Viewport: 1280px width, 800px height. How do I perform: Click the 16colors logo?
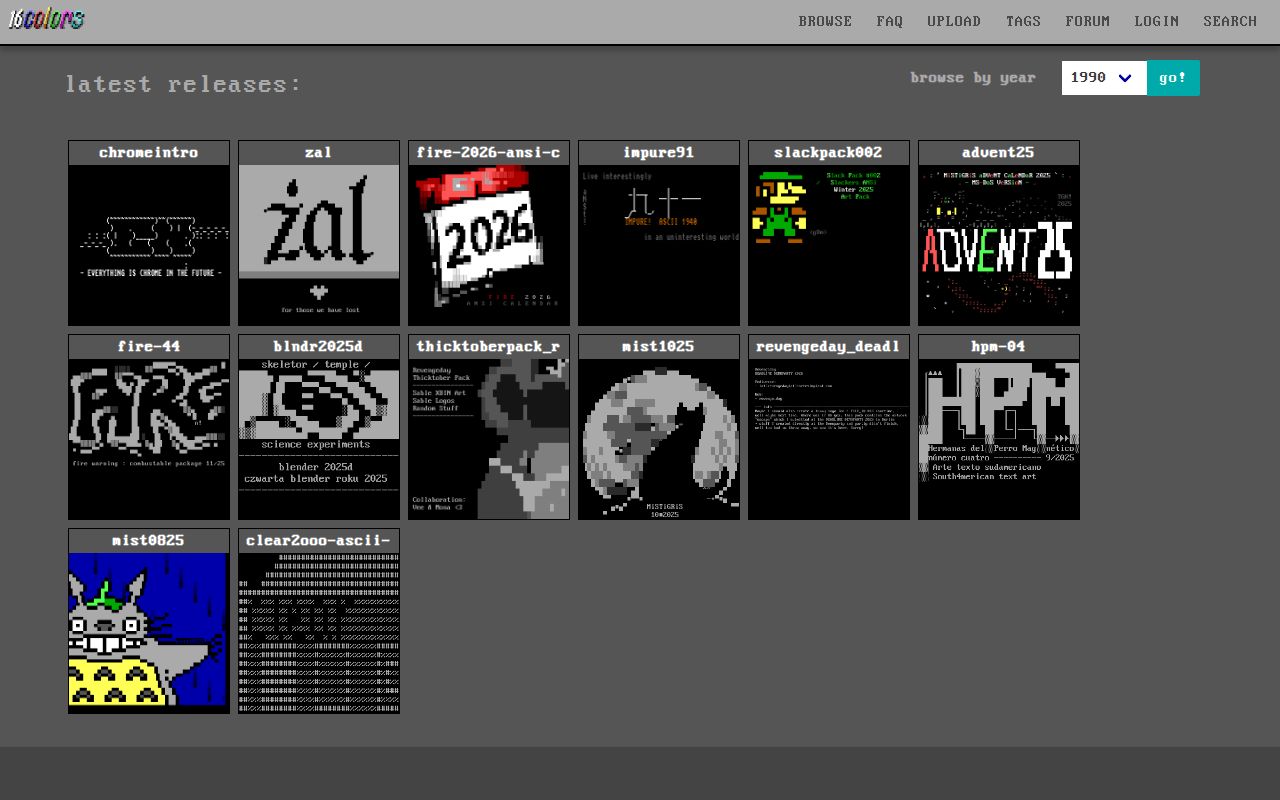(46, 19)
